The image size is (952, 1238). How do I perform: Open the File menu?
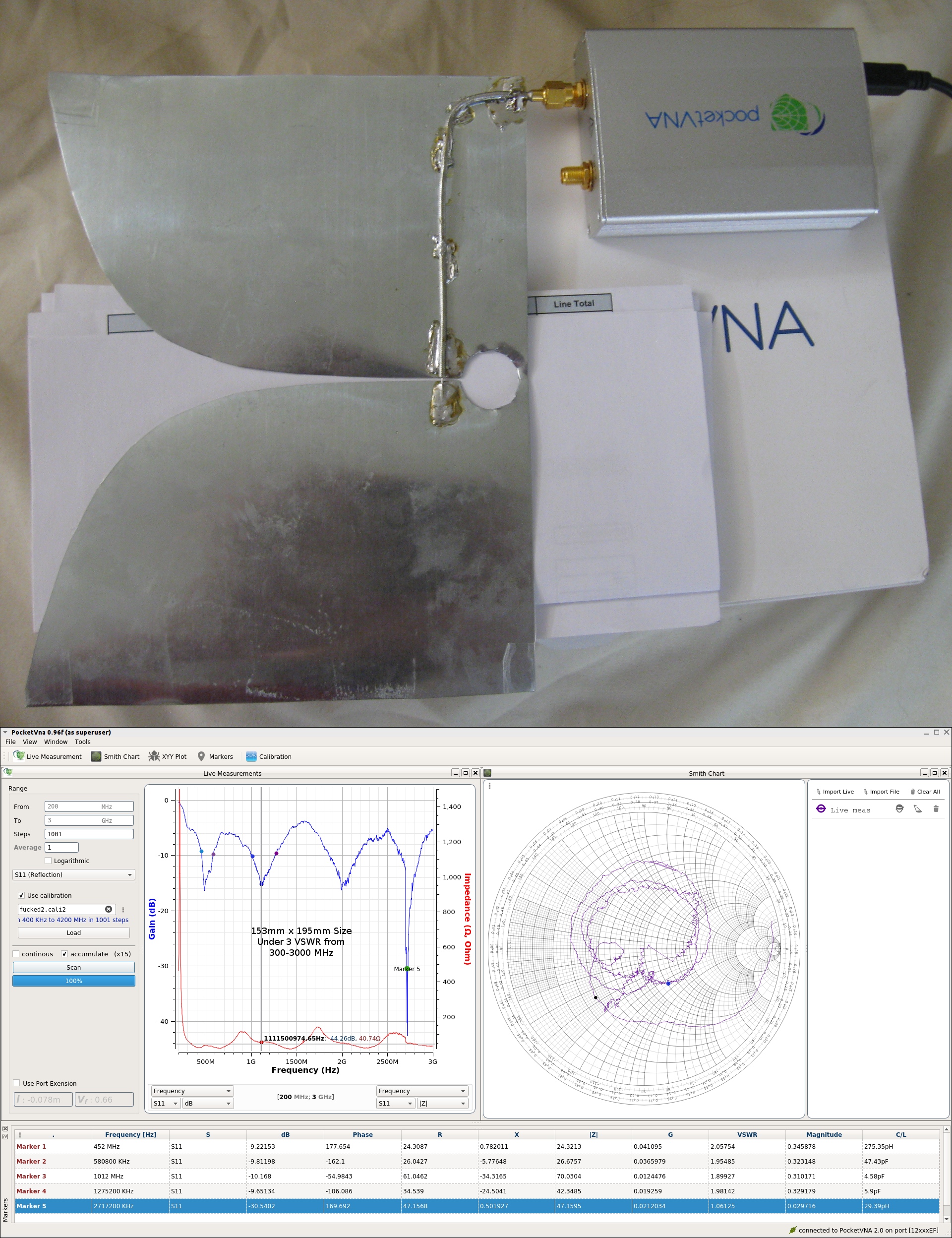(x=10, y=742)
